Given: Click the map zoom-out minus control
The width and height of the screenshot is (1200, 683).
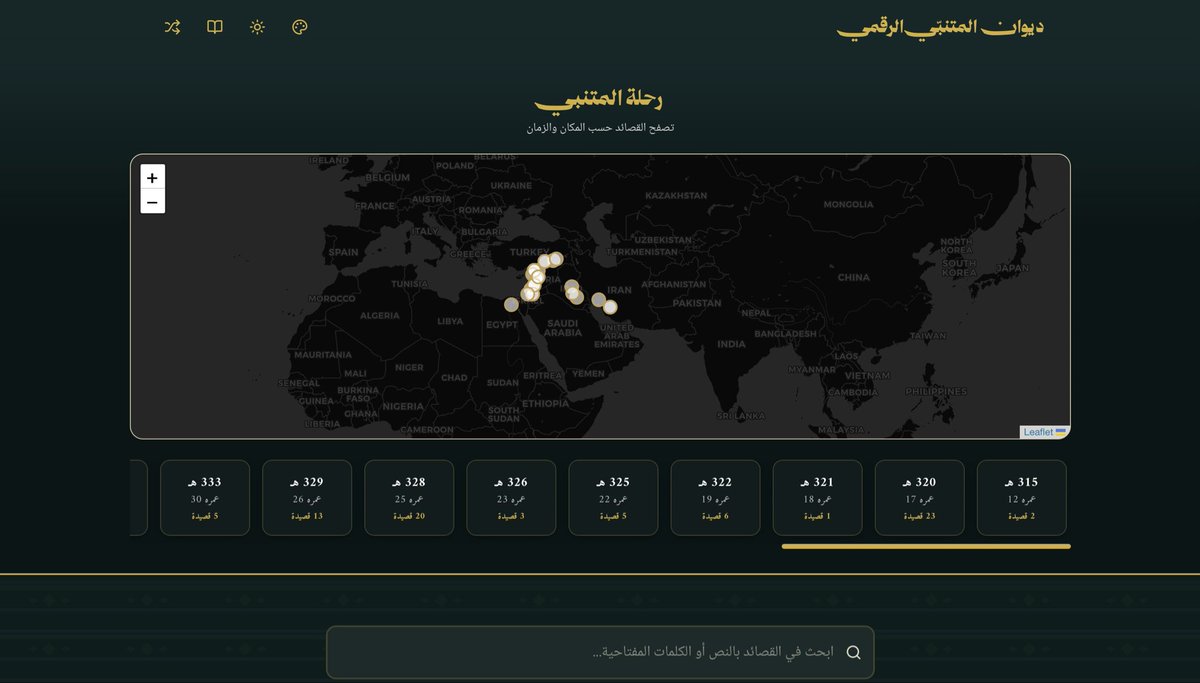Looking at the screenshot, I should click(x=152, y=201).
